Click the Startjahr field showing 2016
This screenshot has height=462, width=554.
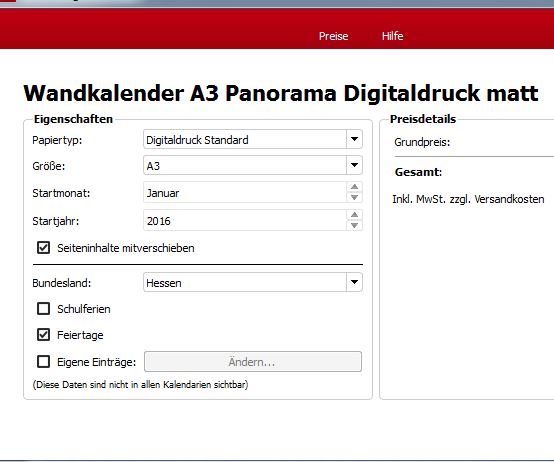[245, 220]
